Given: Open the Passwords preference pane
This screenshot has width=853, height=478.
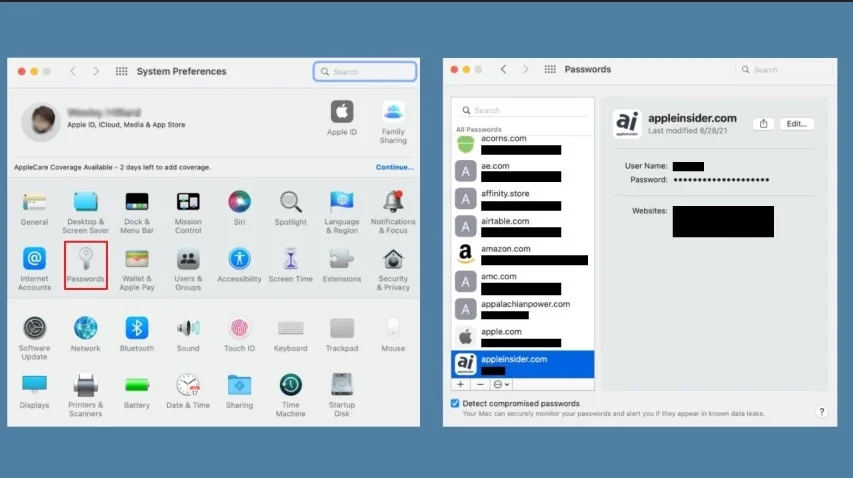Looking at the screenshot, I should click(x=85, y=265).
